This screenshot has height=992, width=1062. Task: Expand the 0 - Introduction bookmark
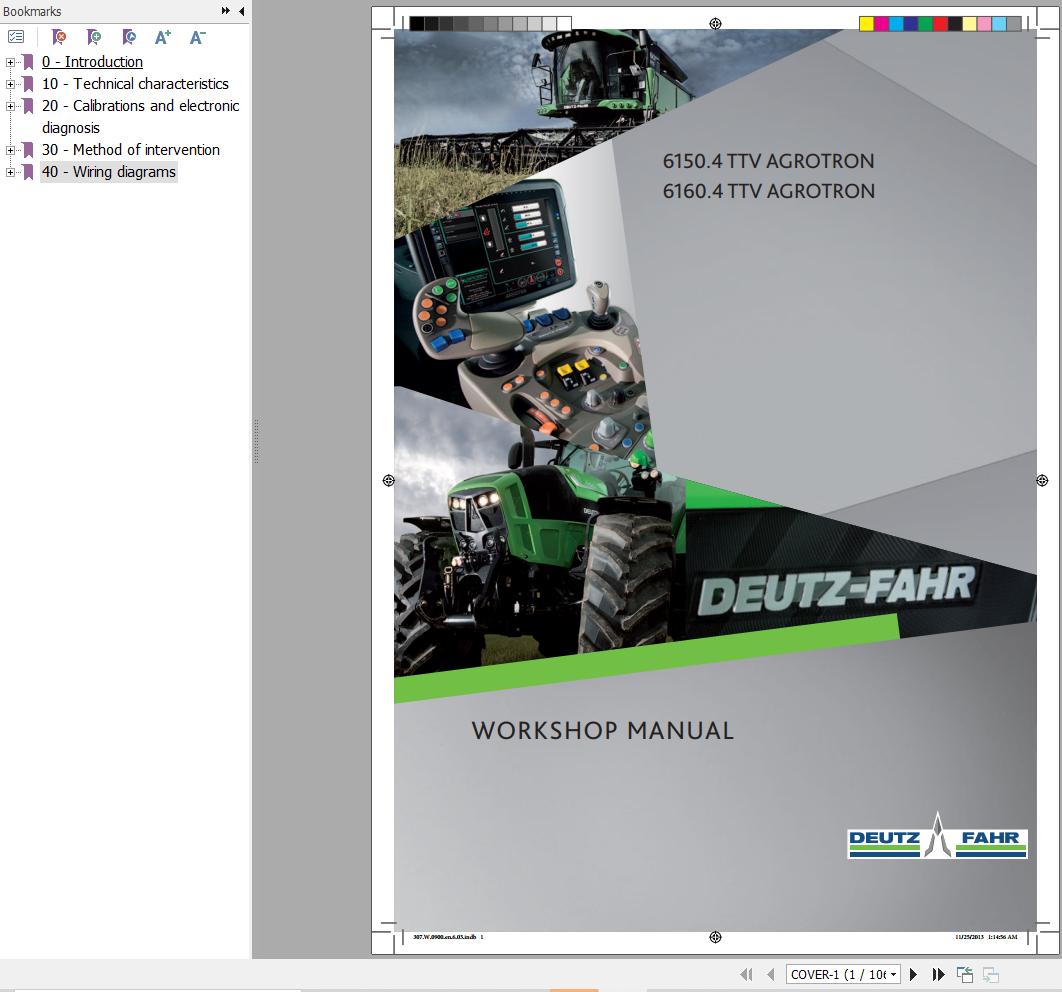click(x=10, y=62)
